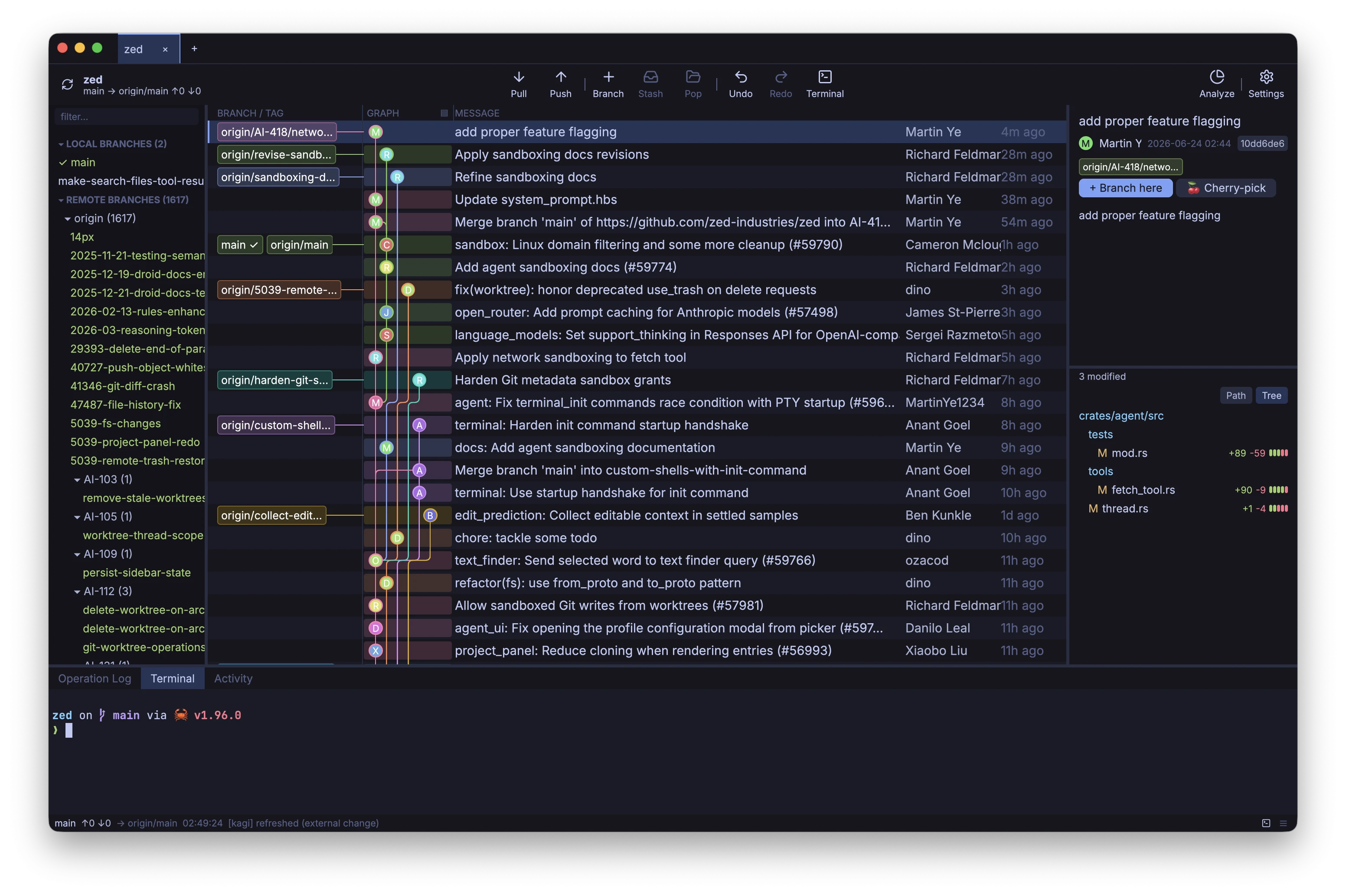
Task: Collapse LOCAL BRANCHES section
Action: pyautogui.click(x=61, y=144)
